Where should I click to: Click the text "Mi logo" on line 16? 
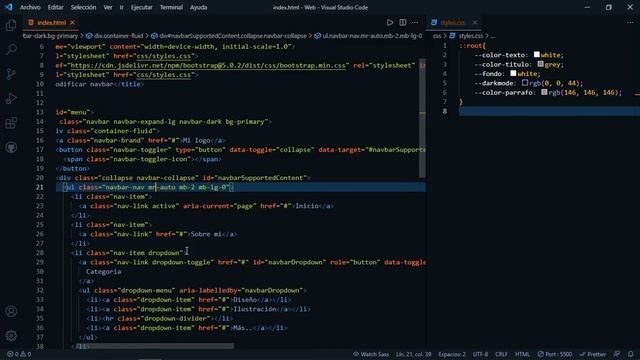(196, 140)
